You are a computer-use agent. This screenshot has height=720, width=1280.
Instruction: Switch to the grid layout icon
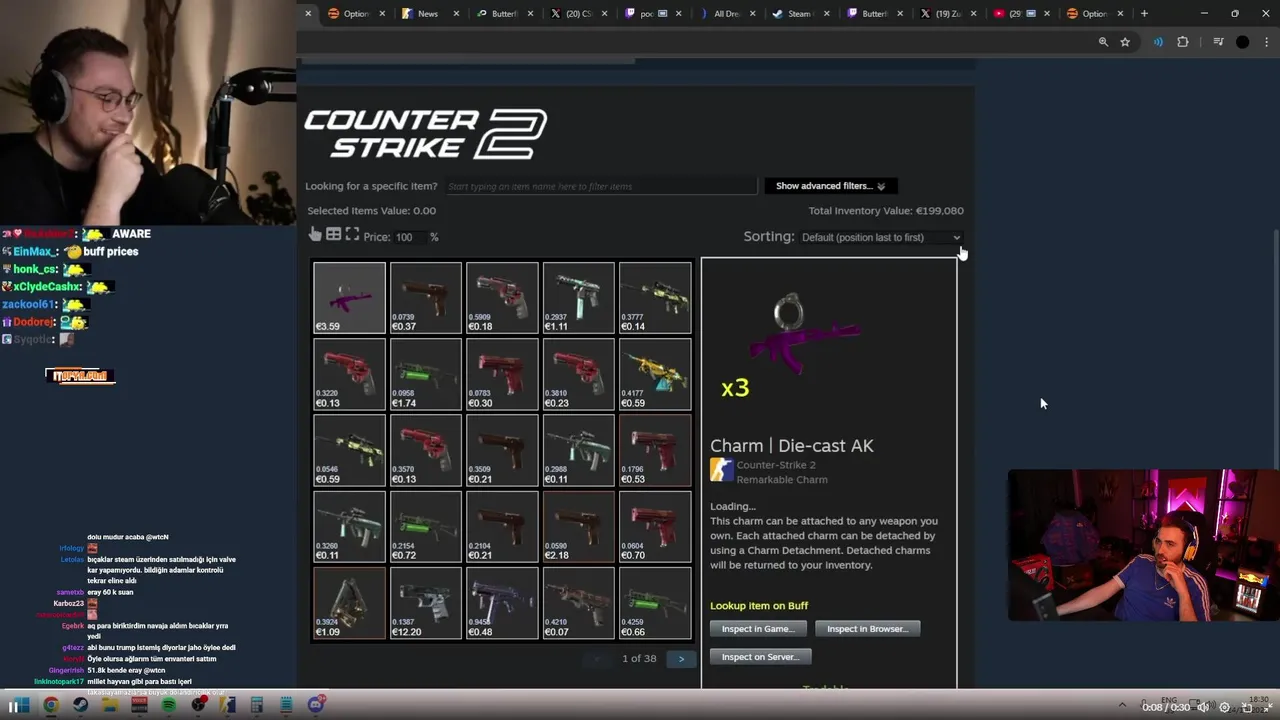(x=334, y=234)
